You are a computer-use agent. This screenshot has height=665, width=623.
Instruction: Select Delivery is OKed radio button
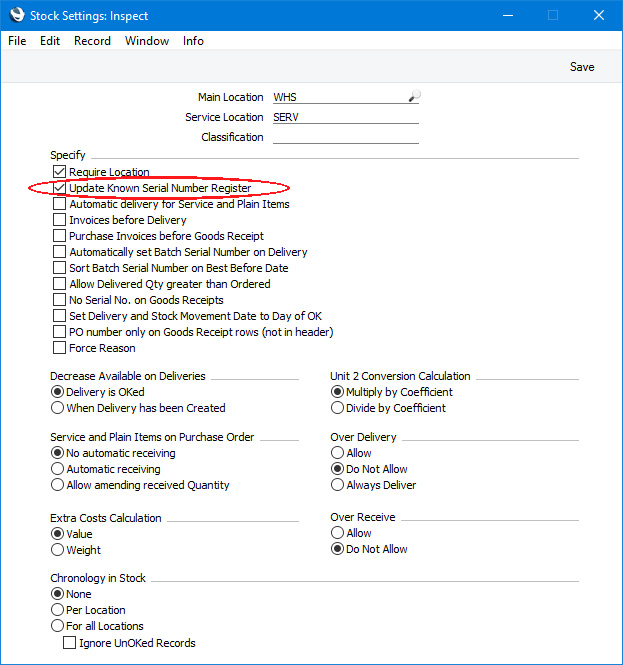tap(57, 392)
